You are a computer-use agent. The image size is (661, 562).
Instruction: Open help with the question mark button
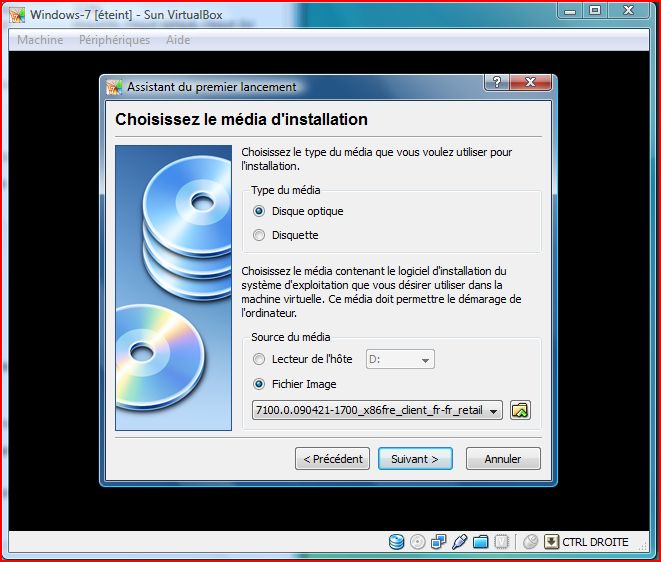pyautogui.click(x=497, y=82)
